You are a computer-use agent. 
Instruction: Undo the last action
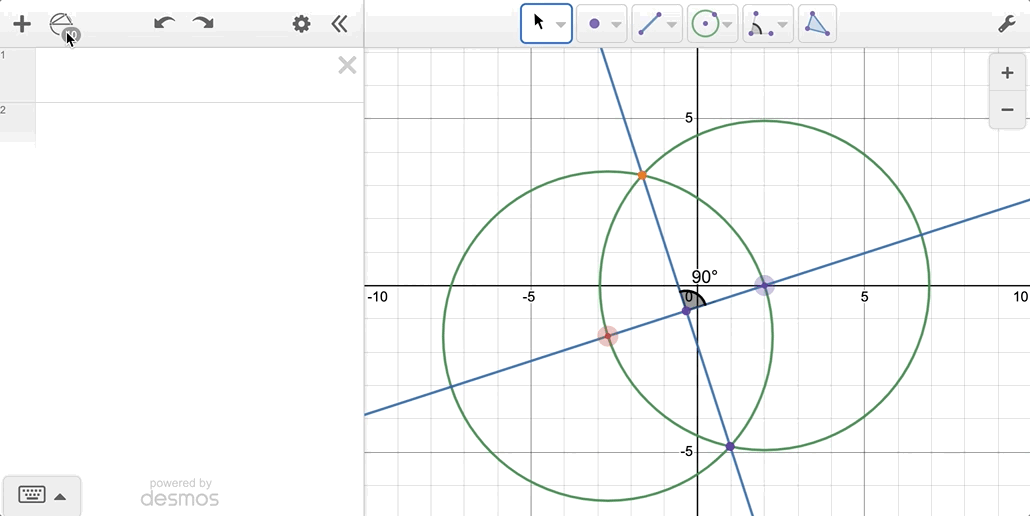(164, 23)
